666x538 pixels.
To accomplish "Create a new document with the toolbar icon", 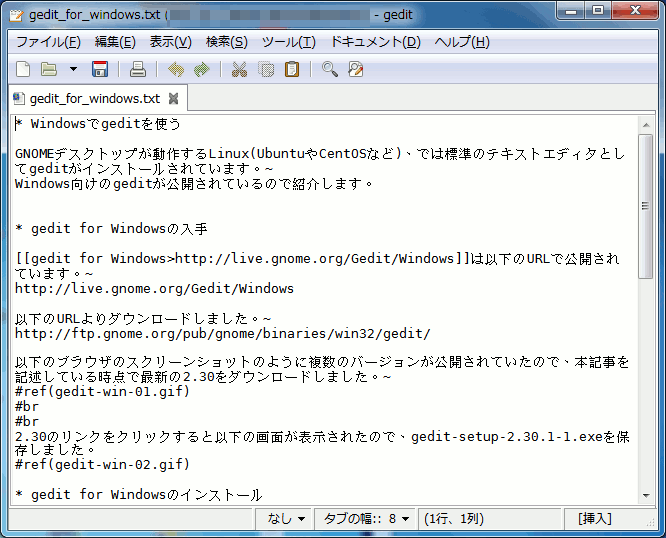I will point(24,69).
